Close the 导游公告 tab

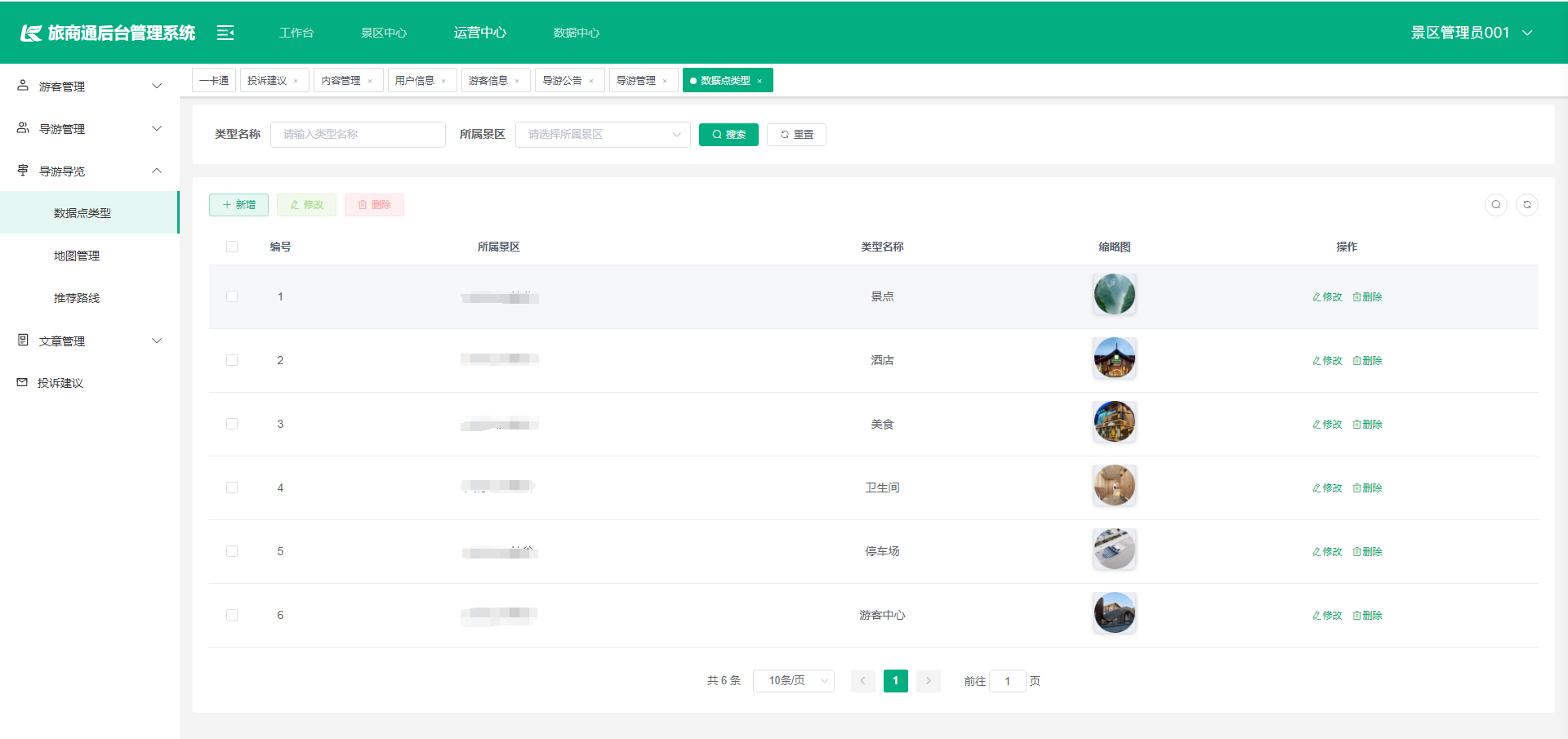click(591, 81)
